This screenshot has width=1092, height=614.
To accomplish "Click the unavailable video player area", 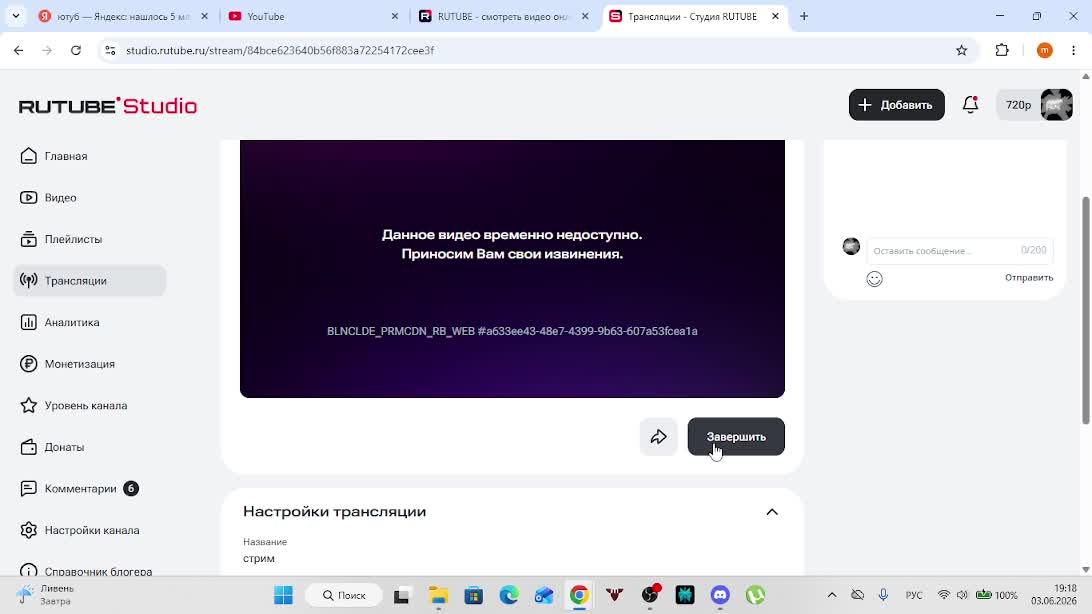I will pyautogui.click(x=512, y=269).
